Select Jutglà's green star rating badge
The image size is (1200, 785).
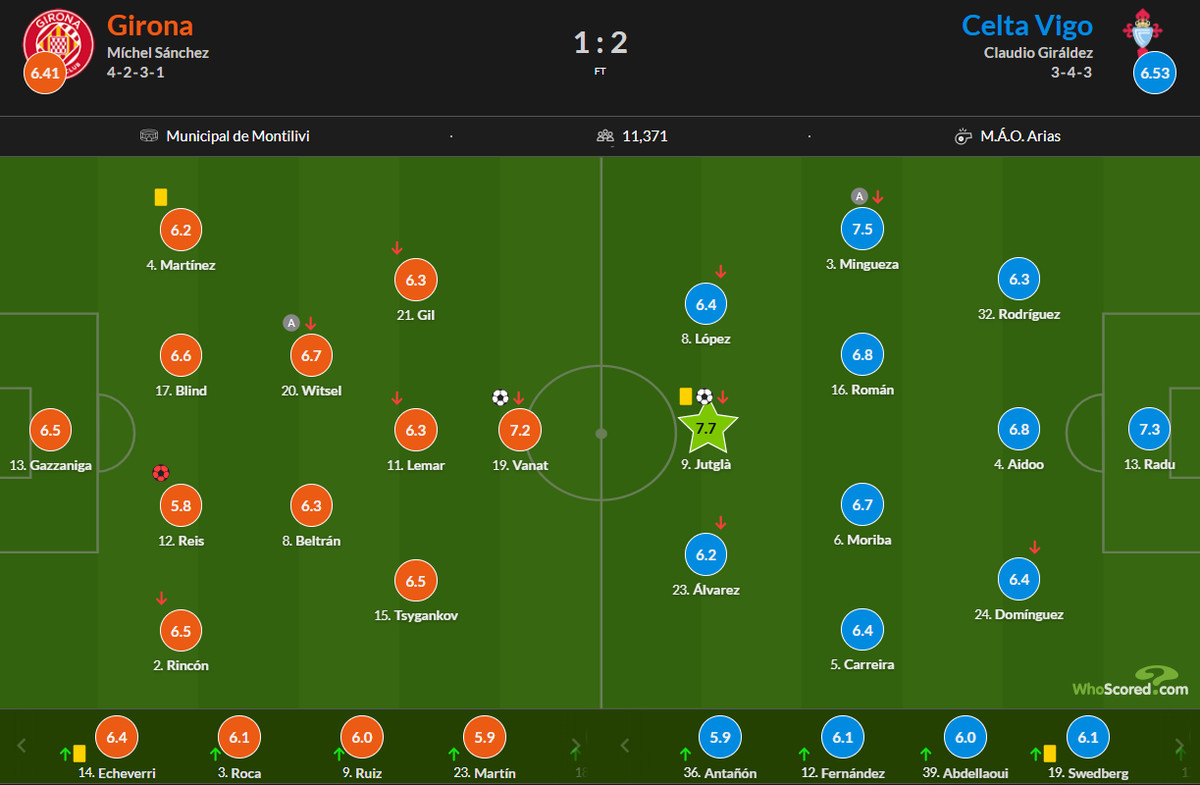(706, 430)
